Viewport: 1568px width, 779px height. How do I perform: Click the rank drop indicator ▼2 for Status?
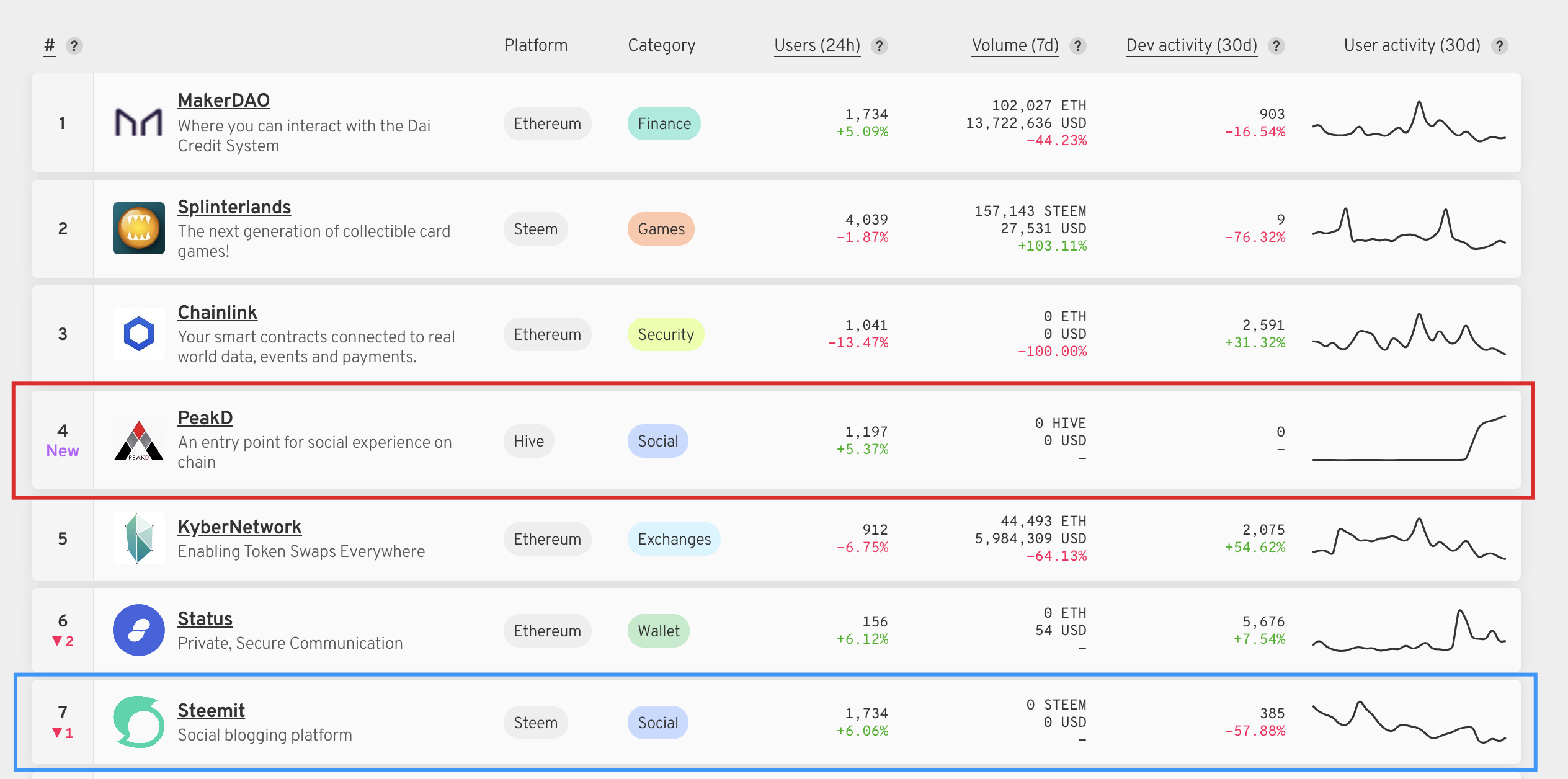click(63, 641)
